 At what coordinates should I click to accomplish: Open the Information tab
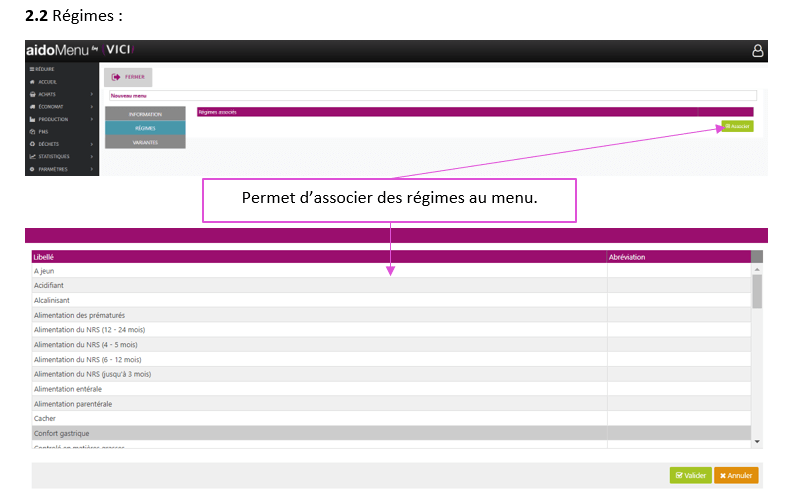click(145, 114)
